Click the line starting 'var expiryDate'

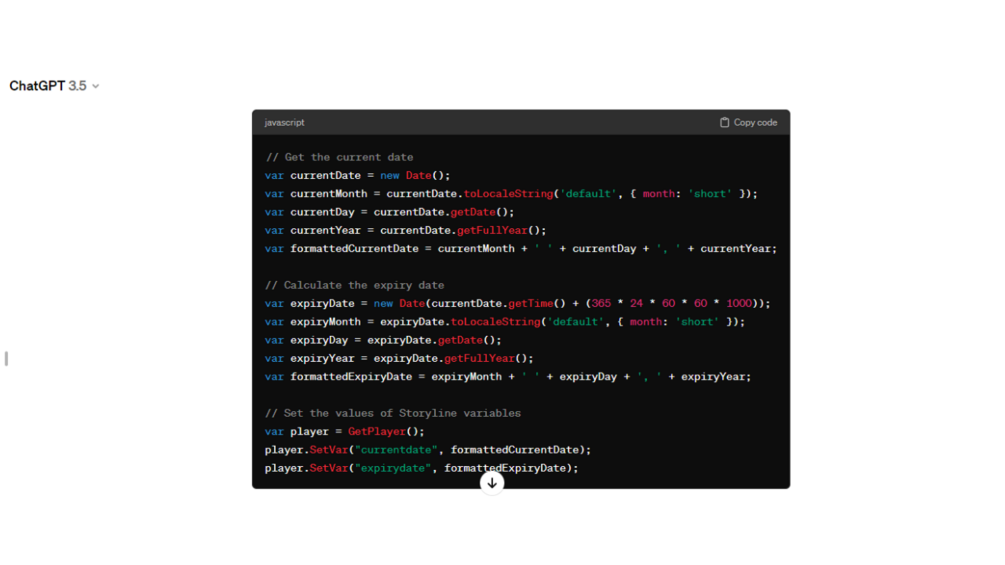click(517, 304)
